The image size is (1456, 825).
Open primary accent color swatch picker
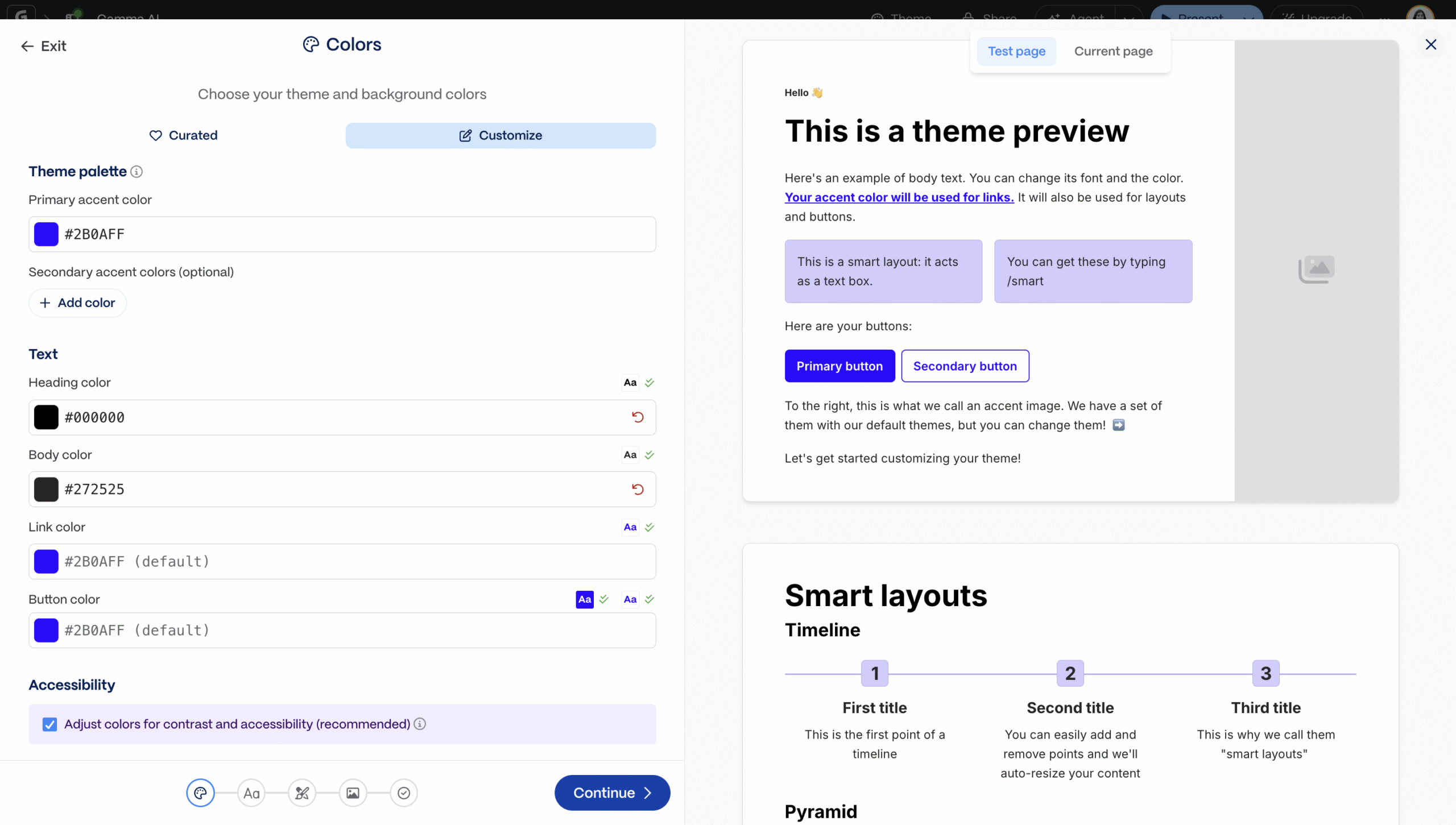pos(46,234)
